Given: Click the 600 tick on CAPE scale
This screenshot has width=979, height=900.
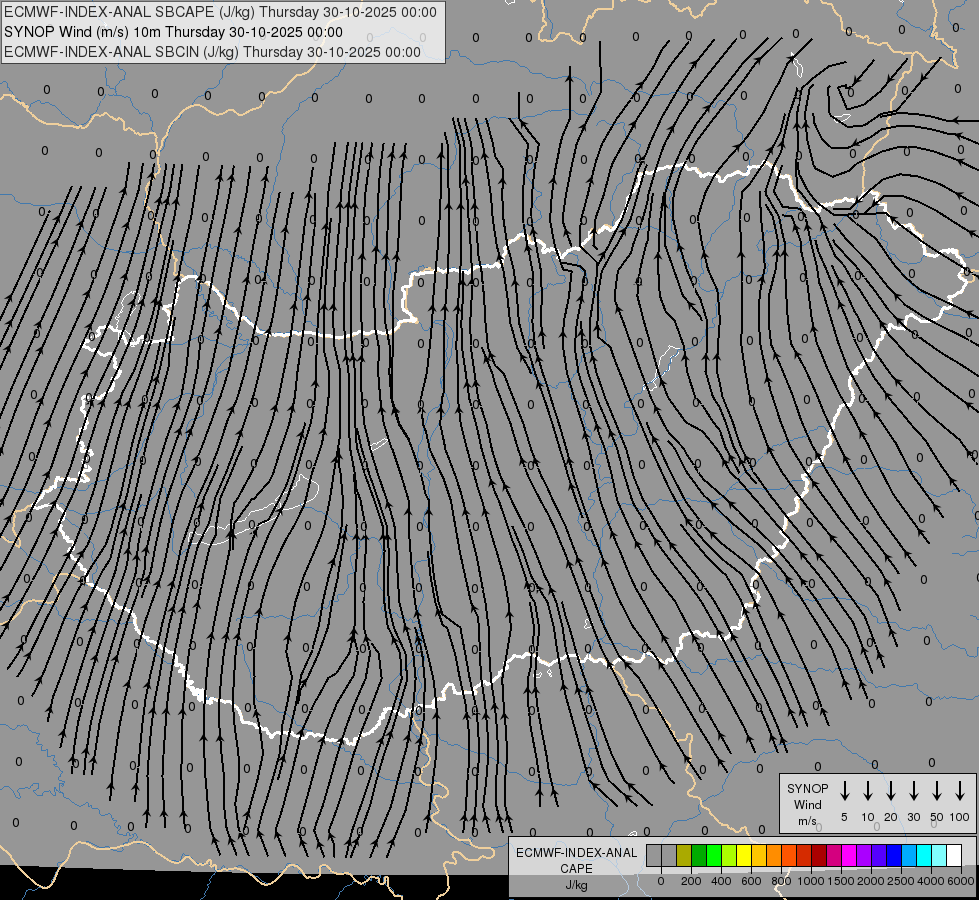Looking at the screenshot, I should click(751, 881).
